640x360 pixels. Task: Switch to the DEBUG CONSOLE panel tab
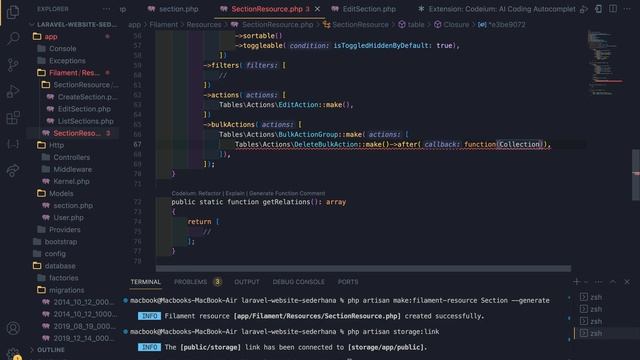(298, 282)
